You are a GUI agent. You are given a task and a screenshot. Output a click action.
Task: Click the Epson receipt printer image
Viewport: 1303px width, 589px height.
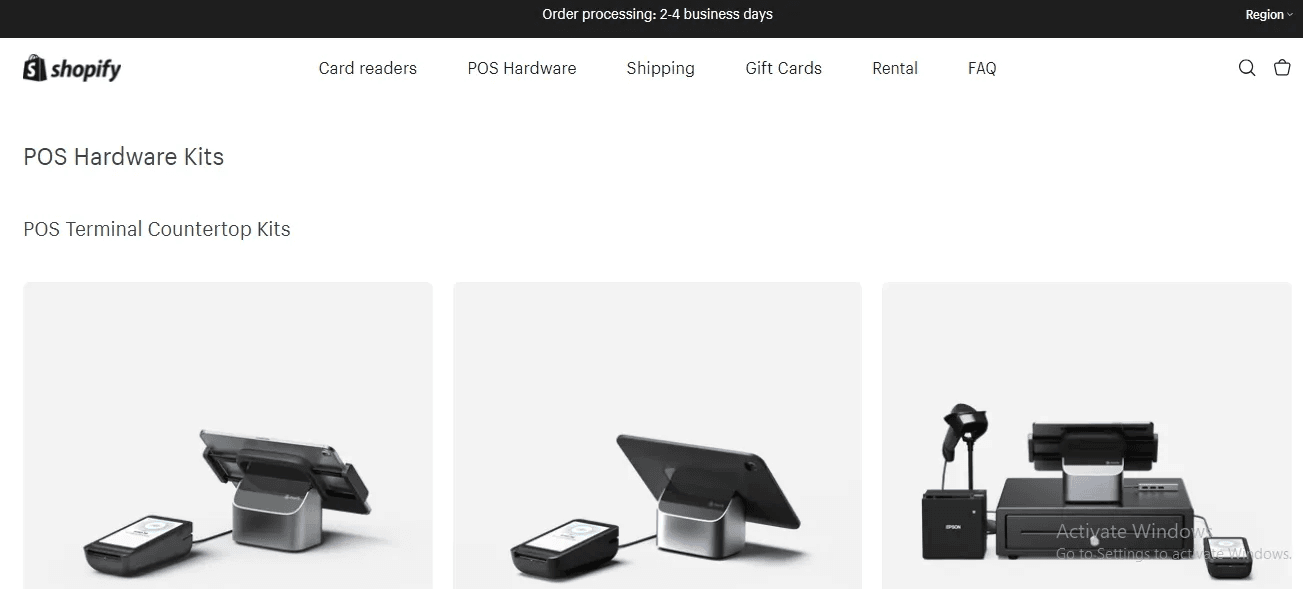point(954,523)
